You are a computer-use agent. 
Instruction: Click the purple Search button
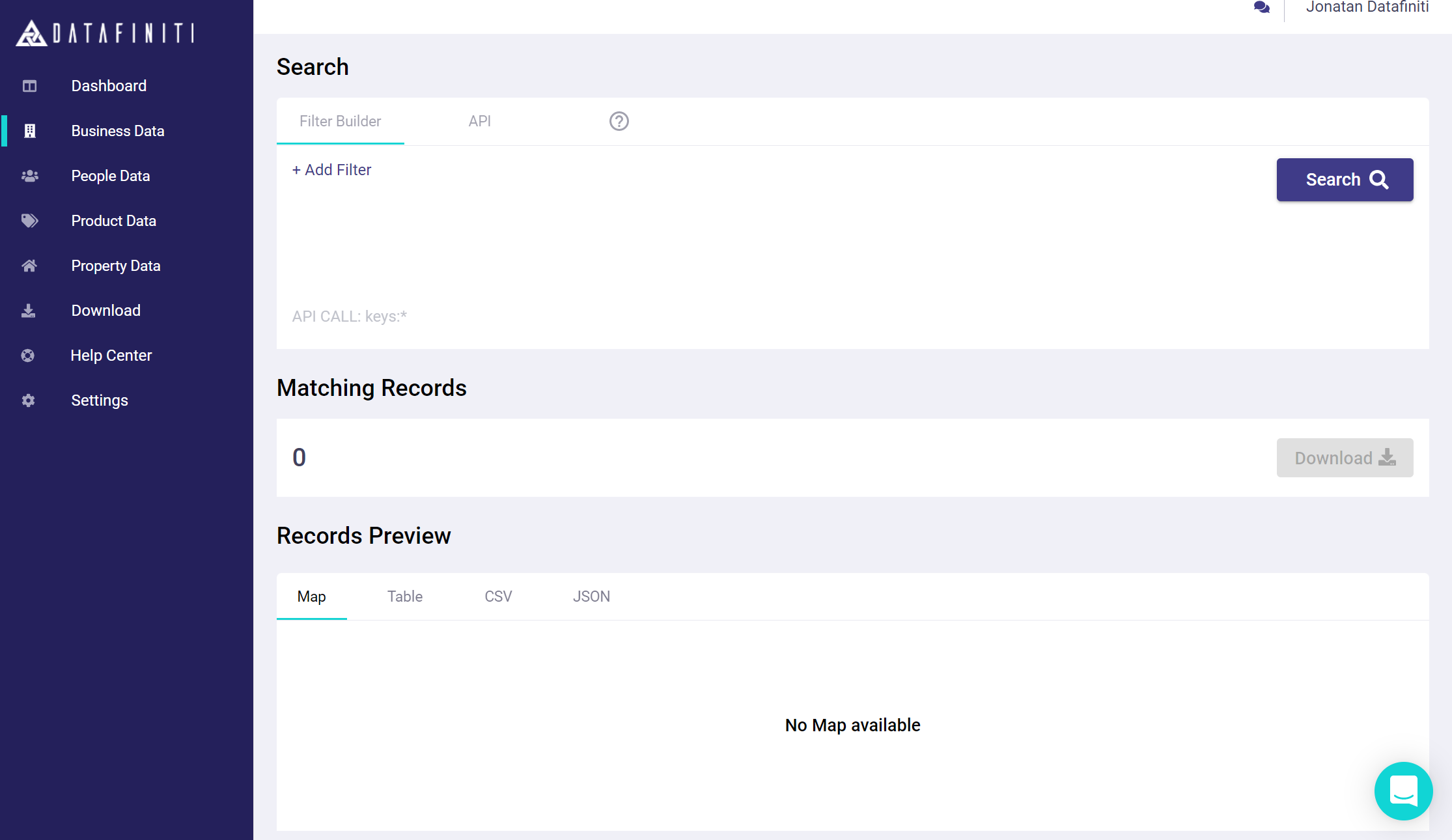[x=1345, y=180]
